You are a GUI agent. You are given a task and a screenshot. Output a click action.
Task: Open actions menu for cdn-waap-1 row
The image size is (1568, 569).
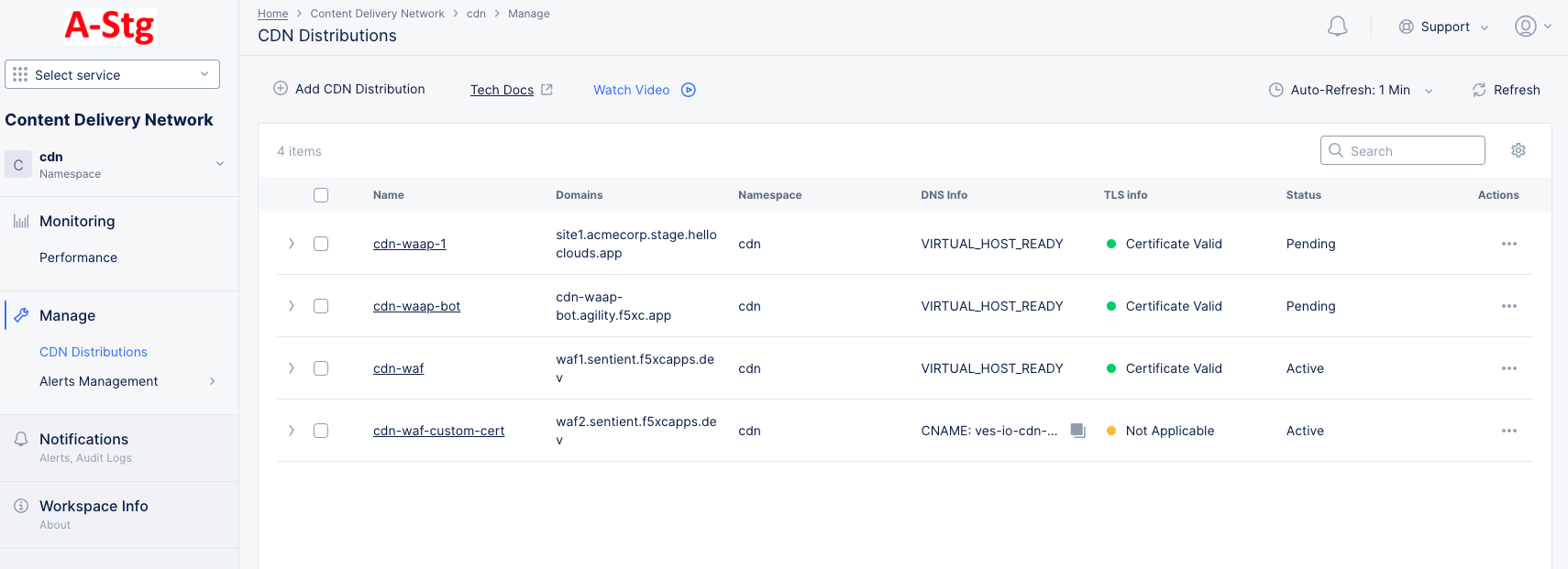pyautogui.click(x=1508, y=244)
